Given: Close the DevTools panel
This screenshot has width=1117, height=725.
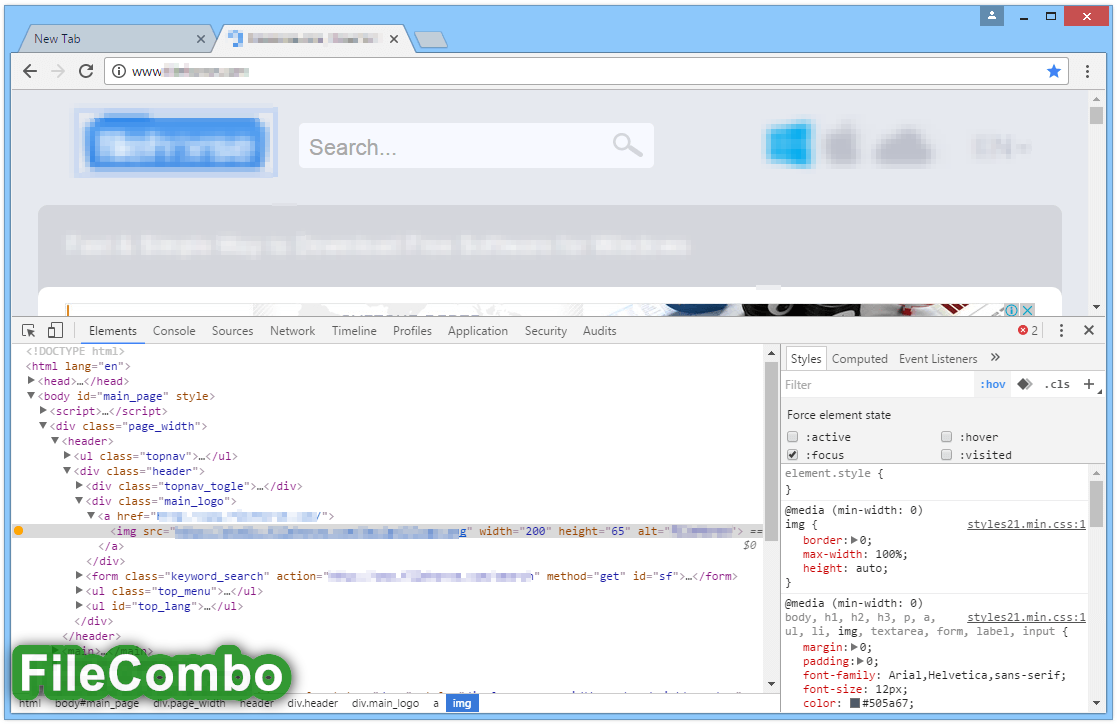Looking at the screenshot, I should pyautogui.click(x=1089, y=330).
